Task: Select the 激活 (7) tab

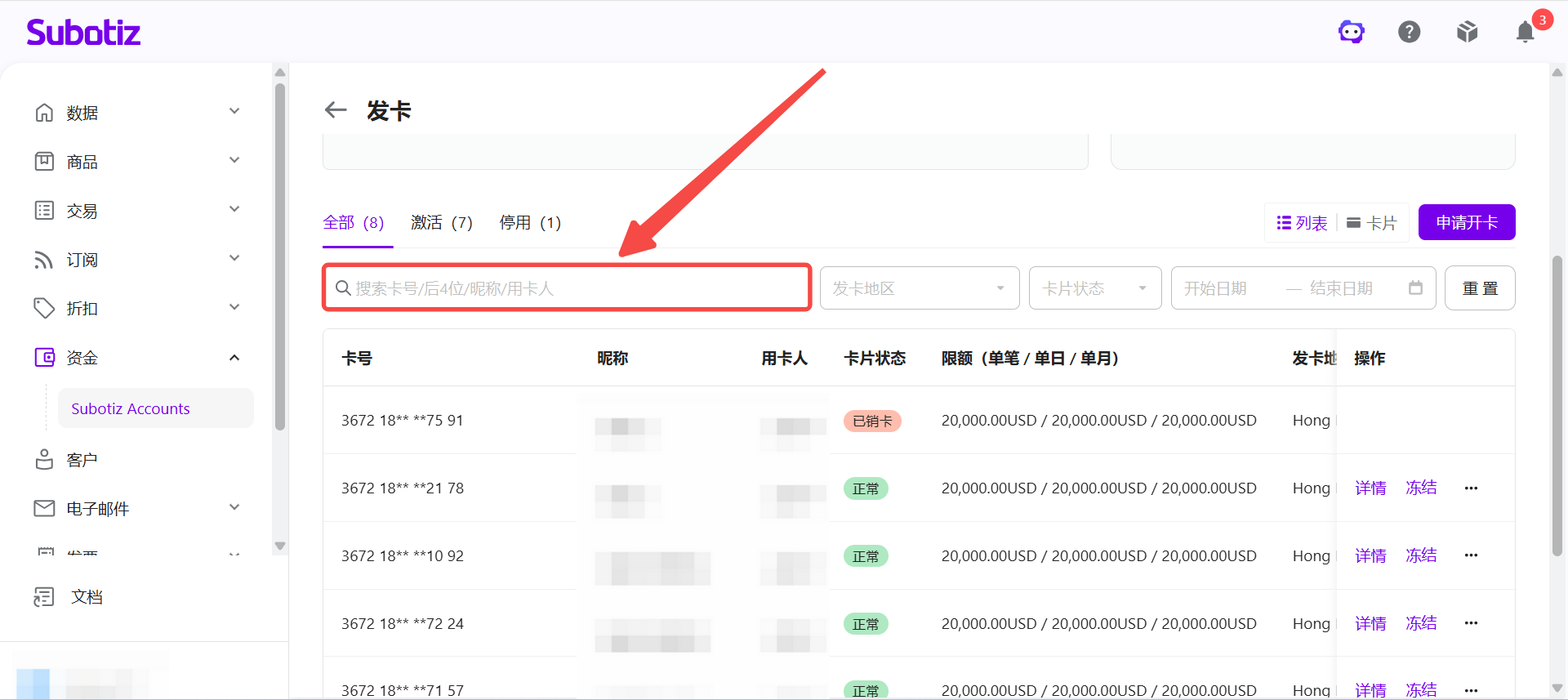Action: (442, 222)
